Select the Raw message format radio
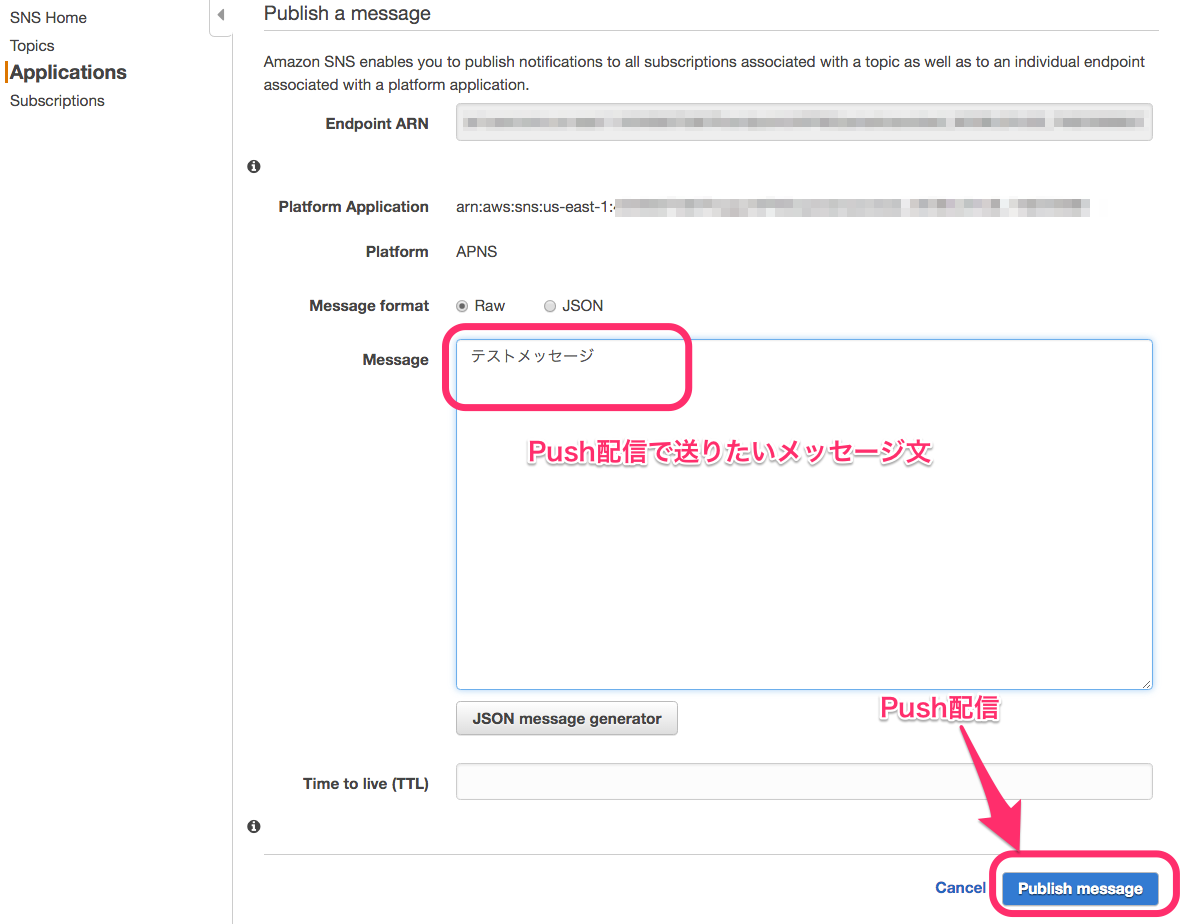 click(x=461, y=306)
